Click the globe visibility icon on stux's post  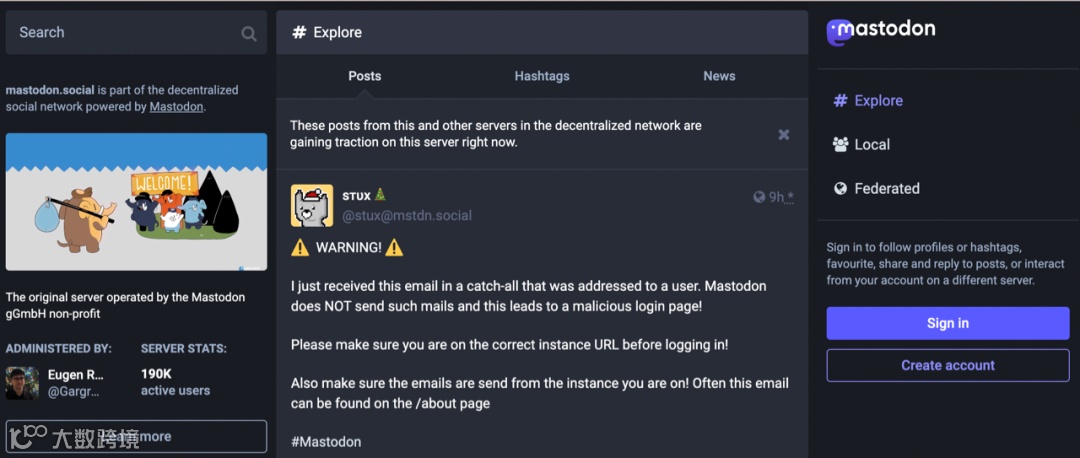click(759, 197)
